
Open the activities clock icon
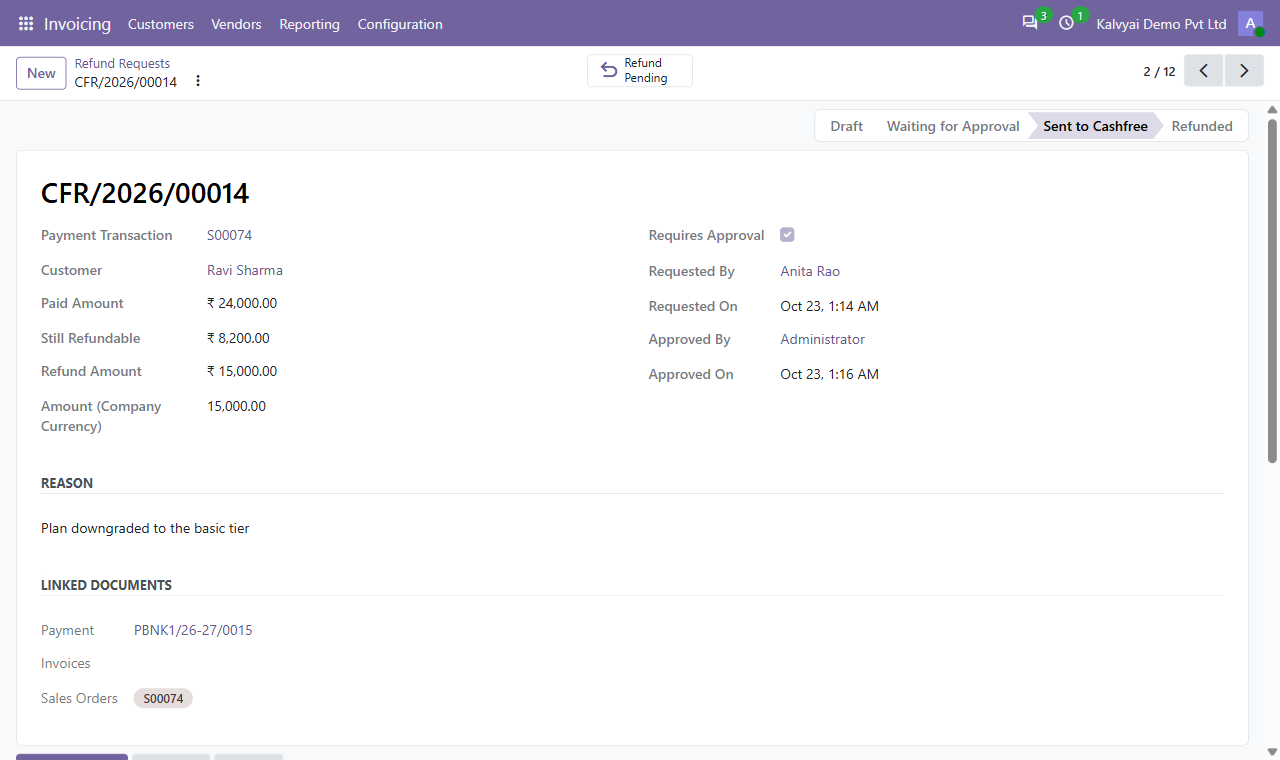point(1067,23)
